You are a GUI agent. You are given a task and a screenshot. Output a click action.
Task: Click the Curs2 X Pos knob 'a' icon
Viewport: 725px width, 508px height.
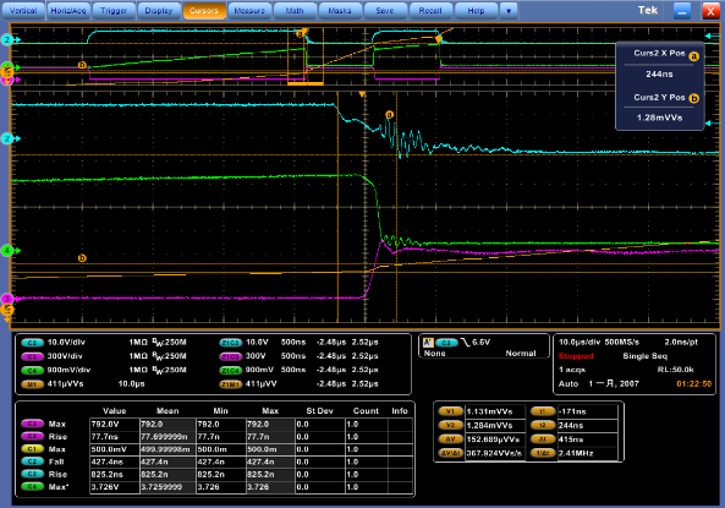point(693,56)
